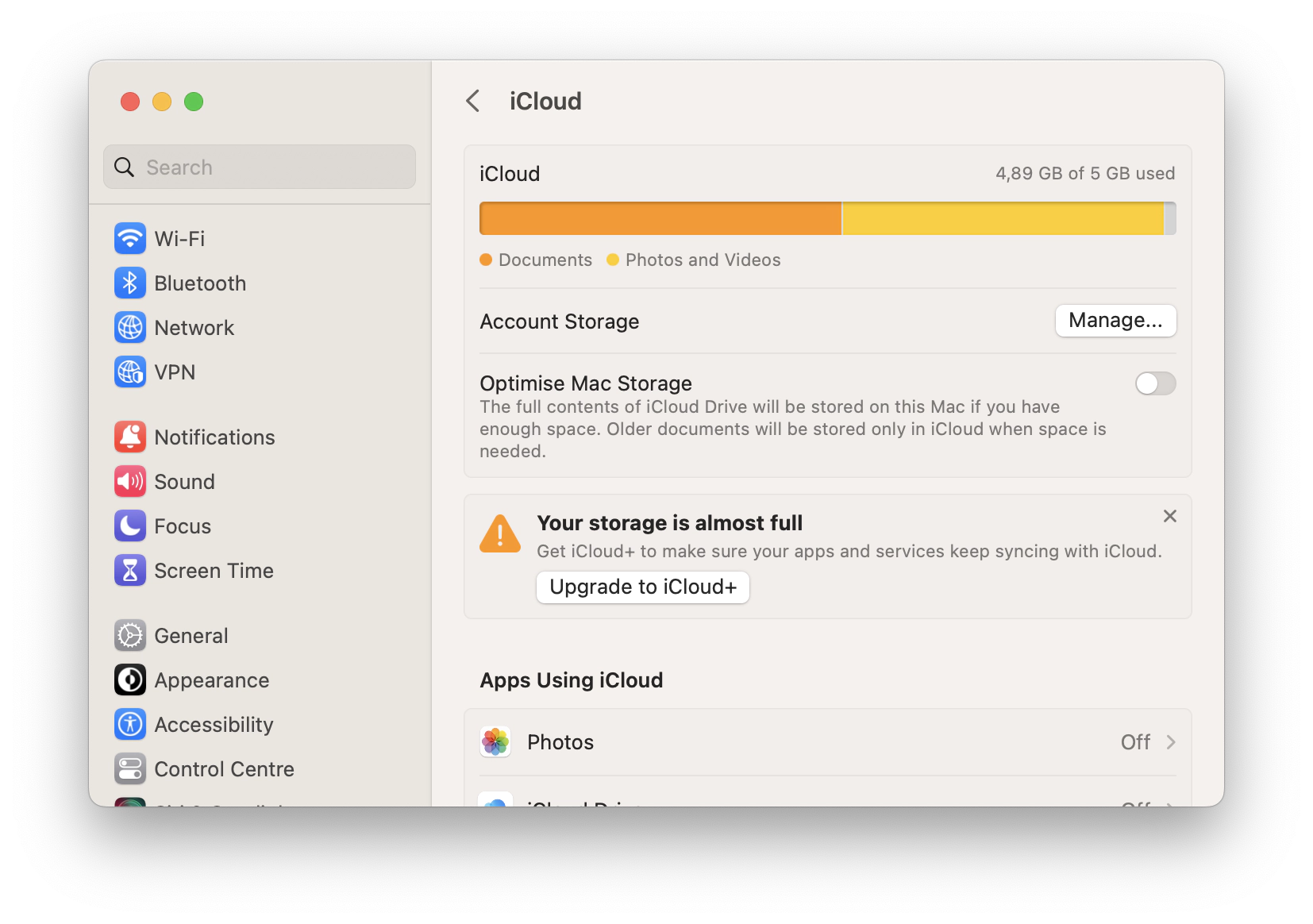1313x924 pixels.
Task: Click the Focus moon icon
Action: point(130,526)
